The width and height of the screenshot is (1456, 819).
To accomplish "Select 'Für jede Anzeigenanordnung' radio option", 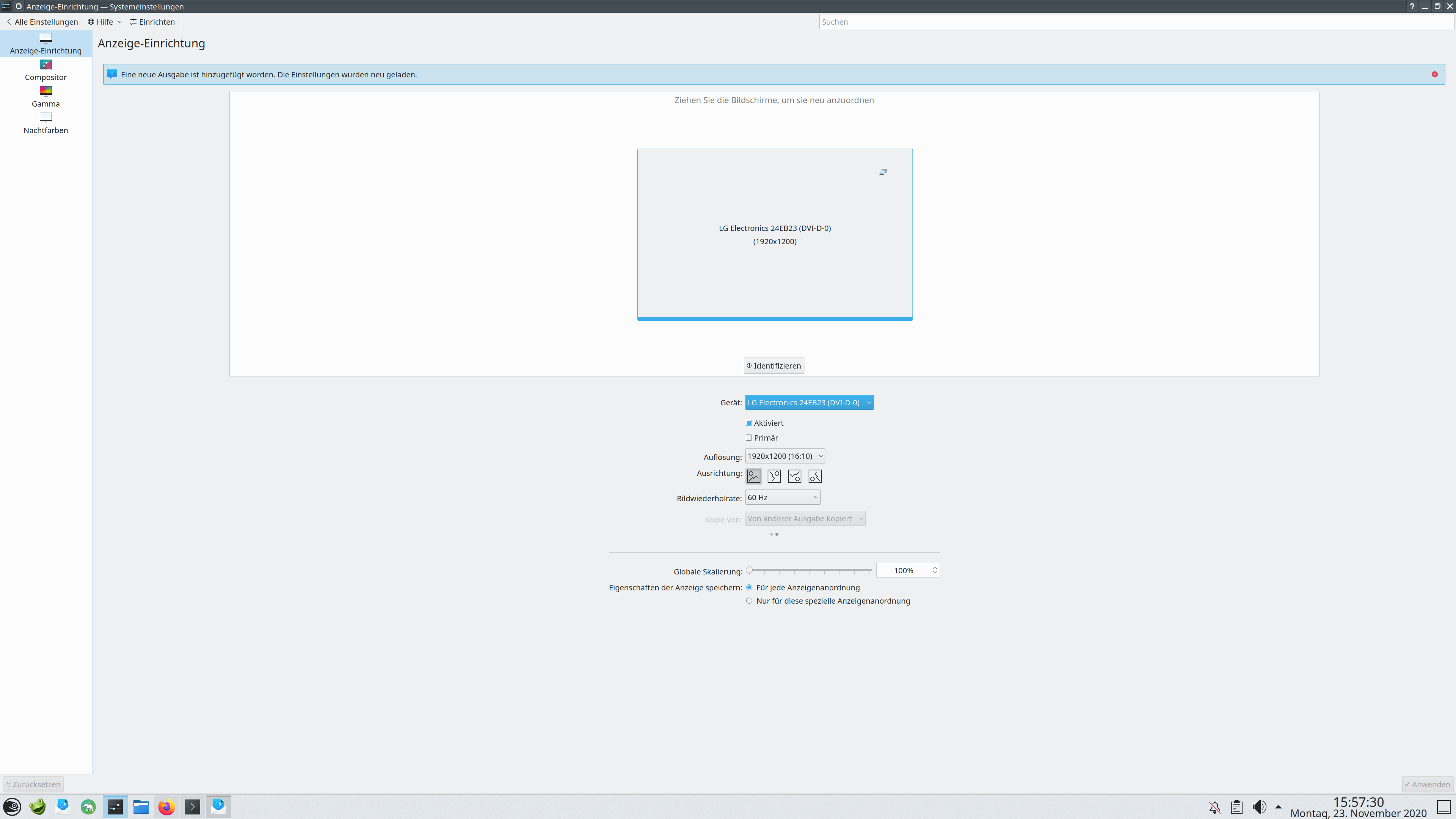I will point(750,588).
